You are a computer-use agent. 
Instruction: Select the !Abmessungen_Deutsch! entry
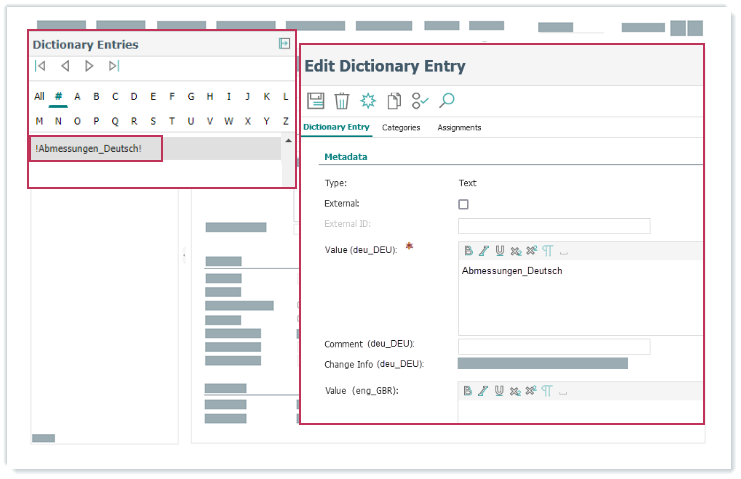[x=89, y=149]
